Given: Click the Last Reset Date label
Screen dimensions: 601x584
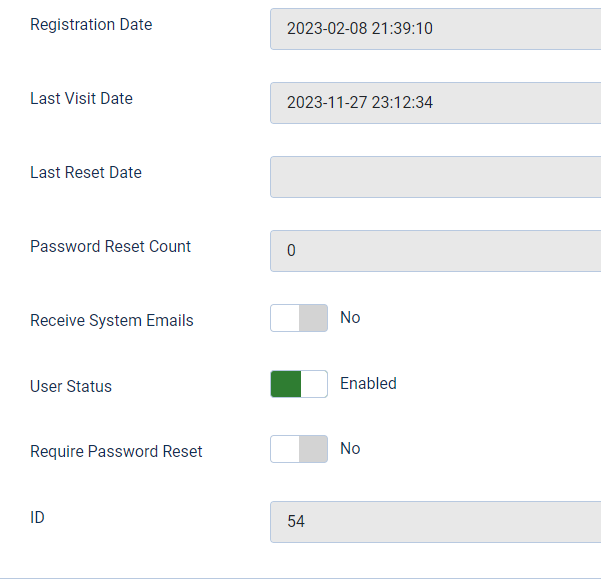Looking at the screenshot, I should point(86,172).
